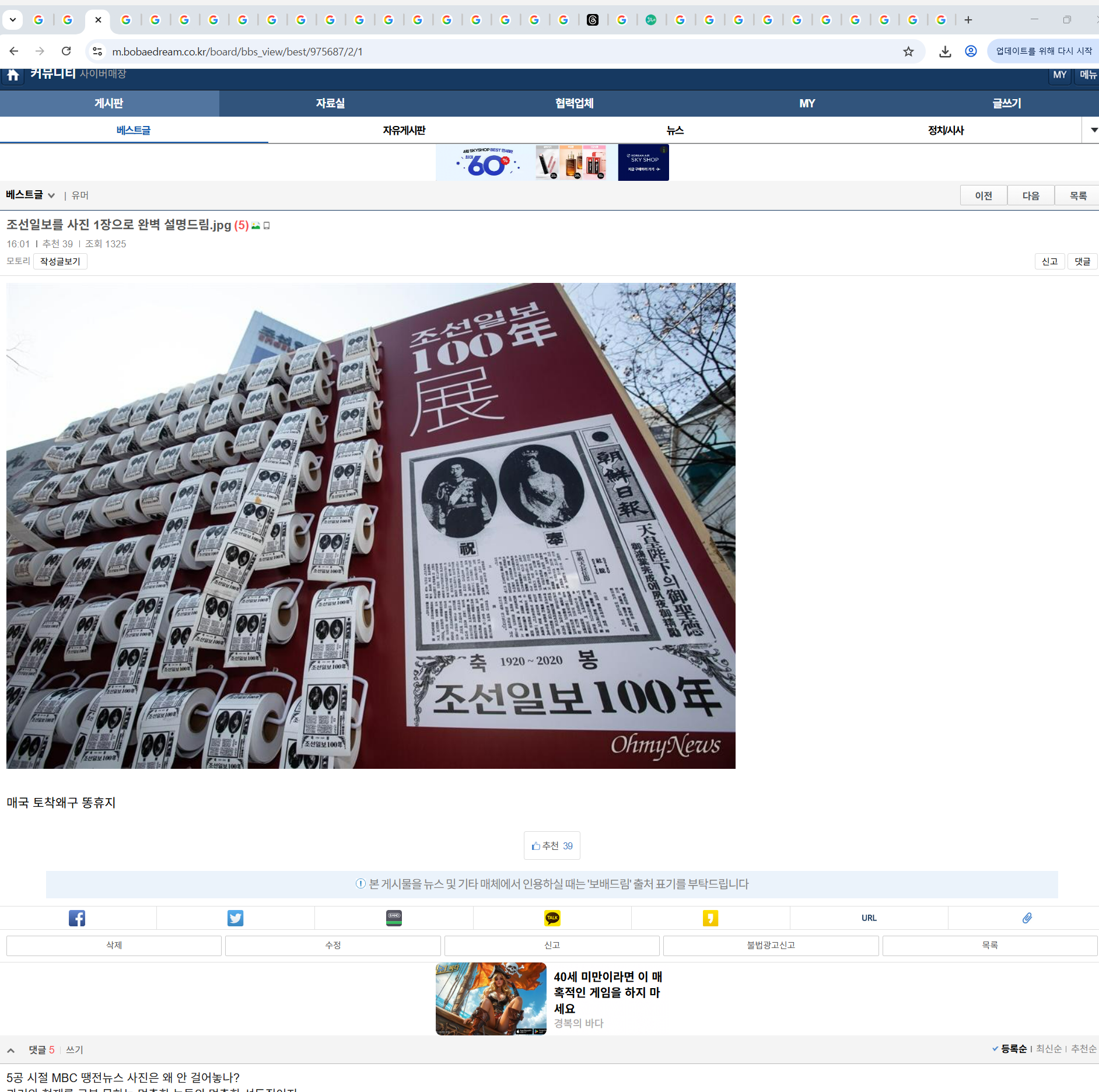Open the Sky Shop banner advertisement
The image size is (1099, 1092).
[x=552, y=163]
